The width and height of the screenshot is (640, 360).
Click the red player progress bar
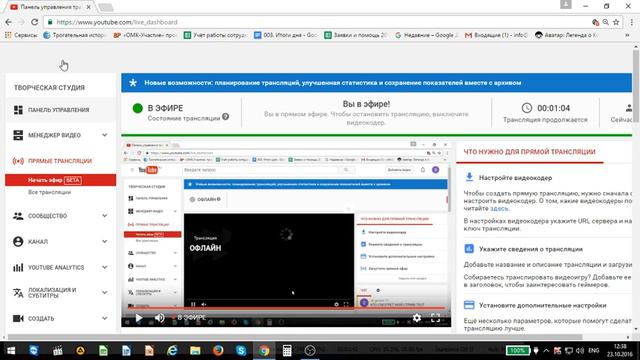[x=286, y=308]
